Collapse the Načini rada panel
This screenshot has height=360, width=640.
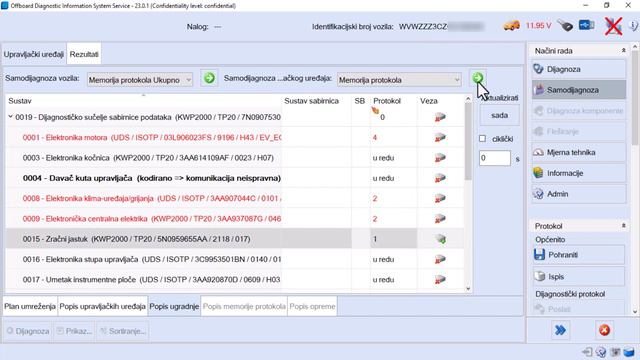[623, 51]
